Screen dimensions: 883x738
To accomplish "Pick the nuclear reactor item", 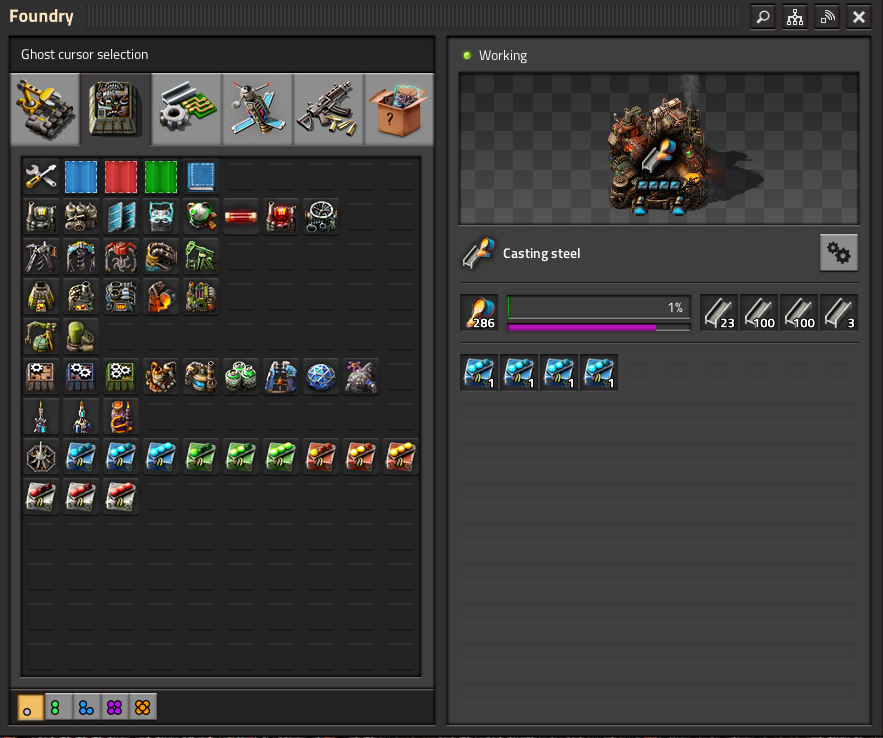I will click(x=201, y=217).
